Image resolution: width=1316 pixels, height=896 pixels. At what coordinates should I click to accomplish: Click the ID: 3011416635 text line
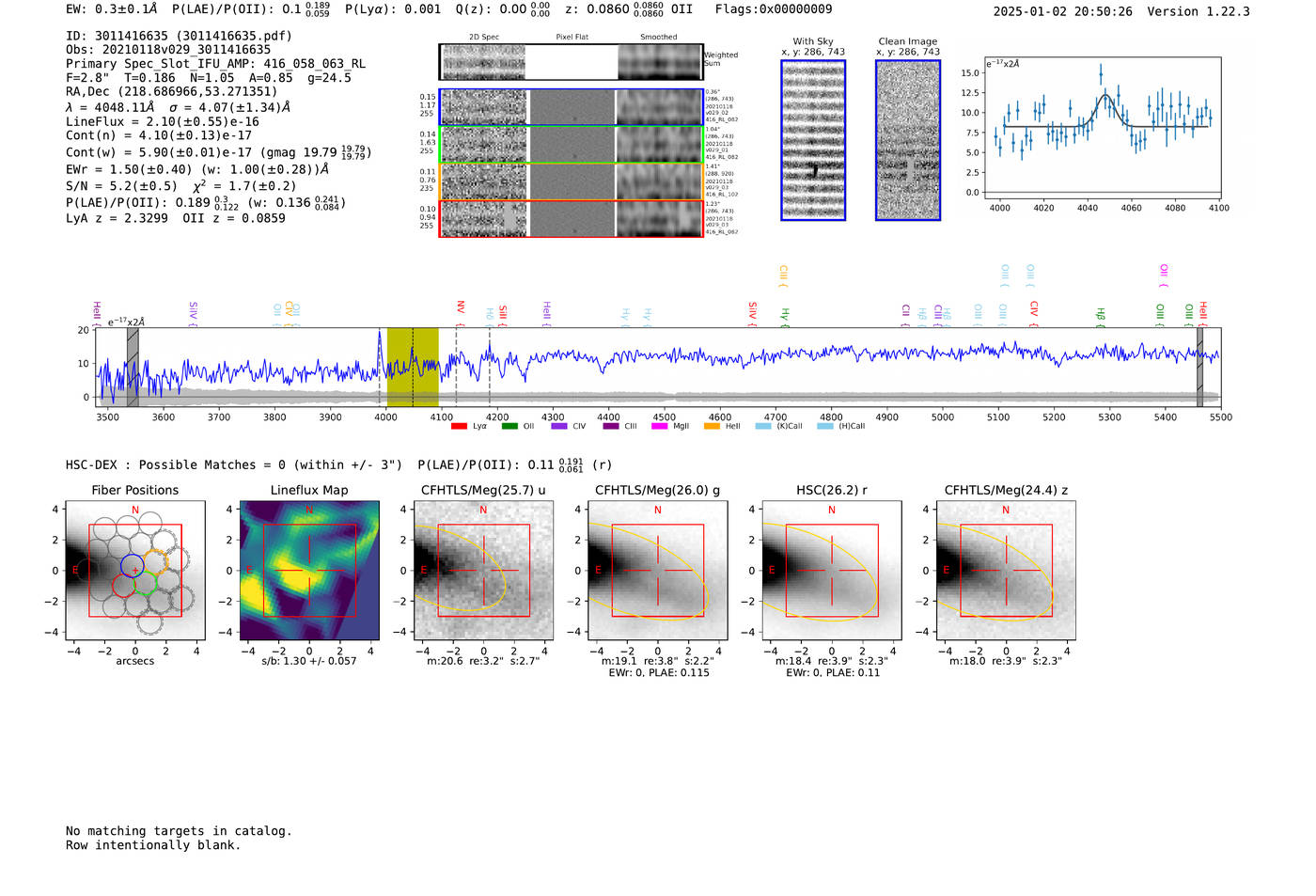pos(179,36)
